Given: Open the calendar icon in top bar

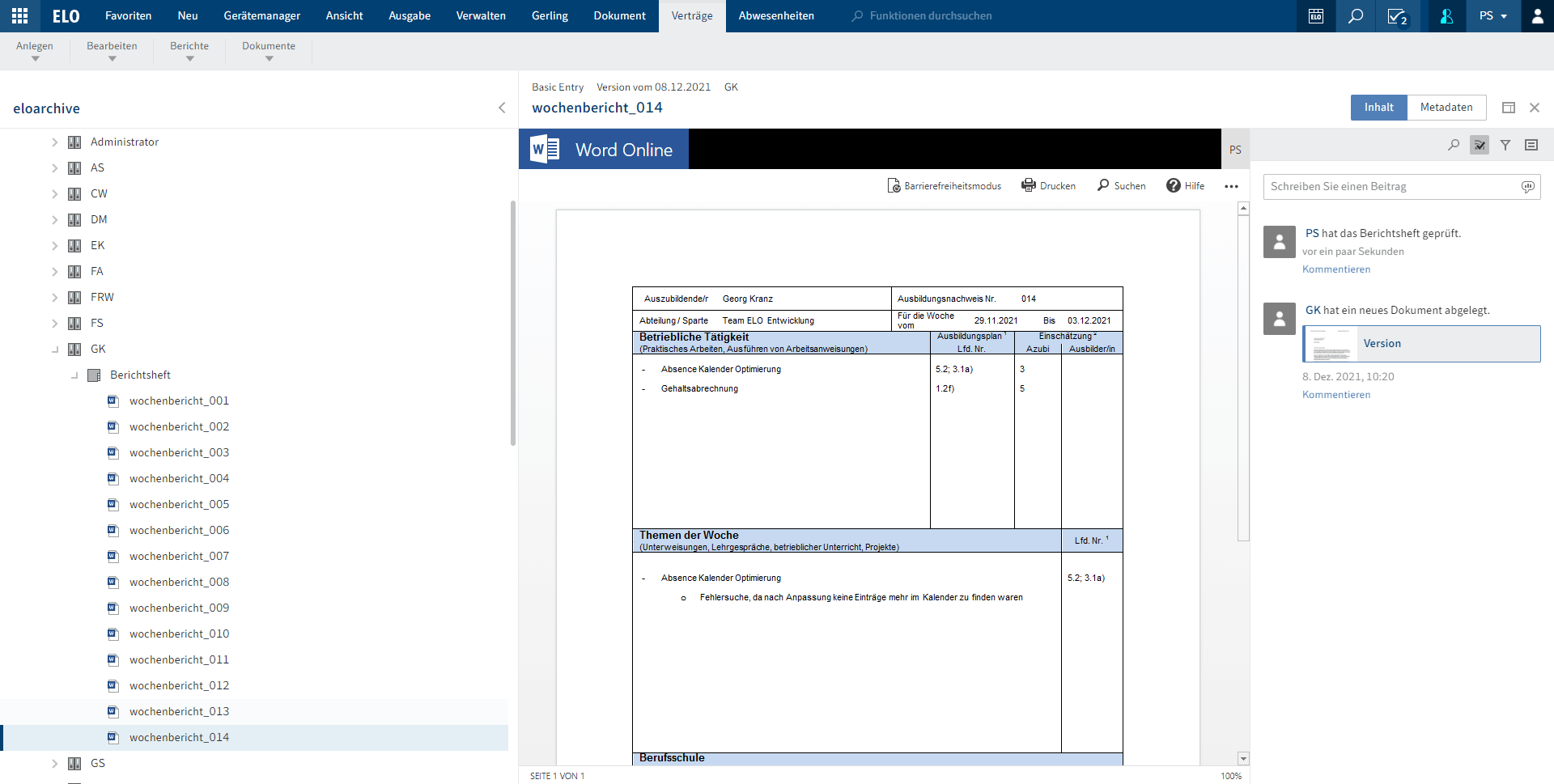Looking at the screenshot, I should pos(1316,16).
